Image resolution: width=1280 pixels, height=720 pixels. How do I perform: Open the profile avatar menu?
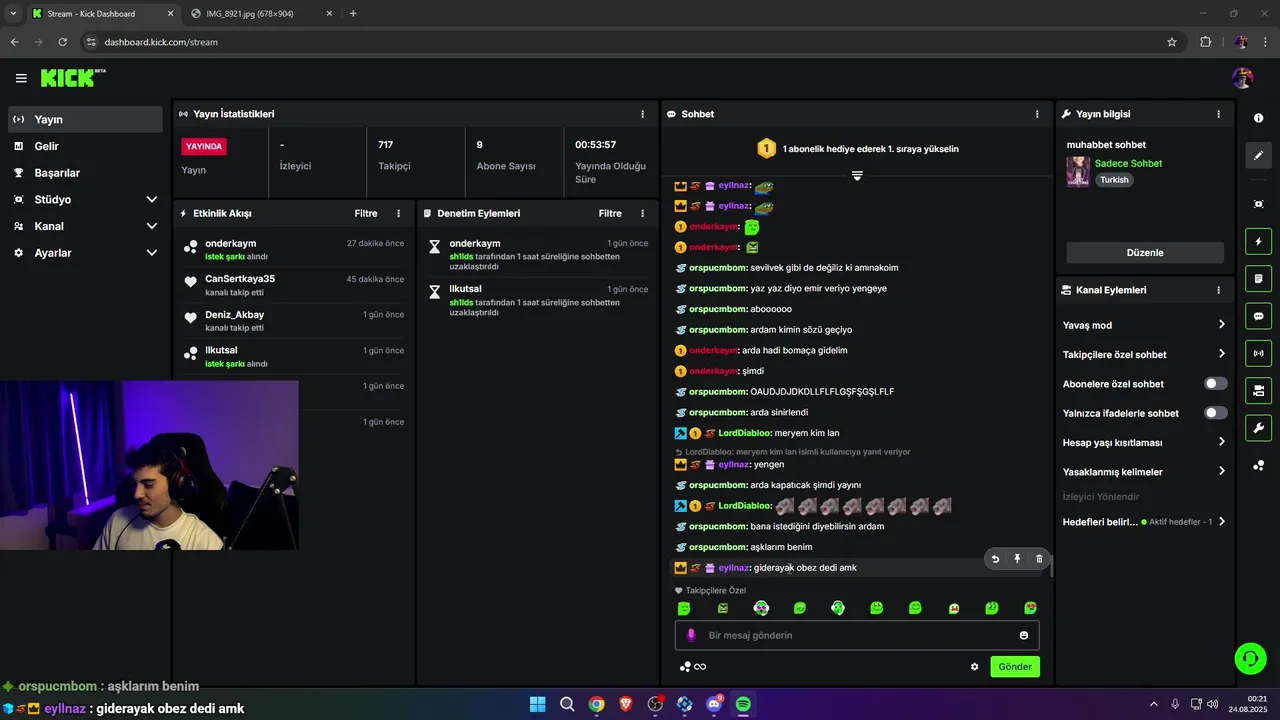click(x=1242, y=78)
